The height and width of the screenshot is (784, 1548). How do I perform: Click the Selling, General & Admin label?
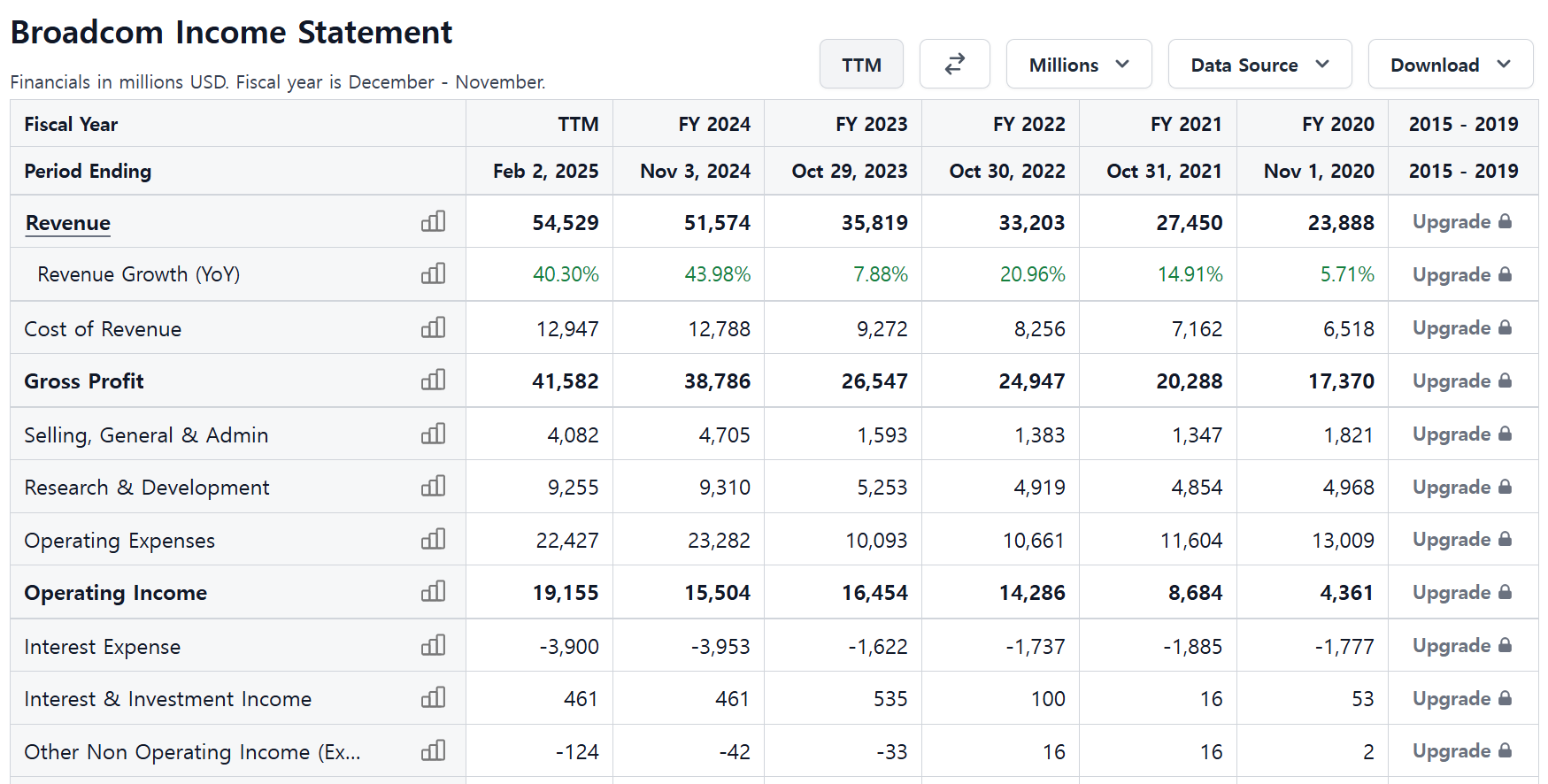click(x=146, y=435)
